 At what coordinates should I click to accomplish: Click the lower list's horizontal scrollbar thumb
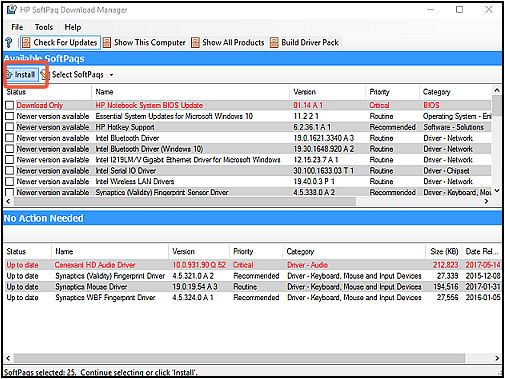coord(239,358)
